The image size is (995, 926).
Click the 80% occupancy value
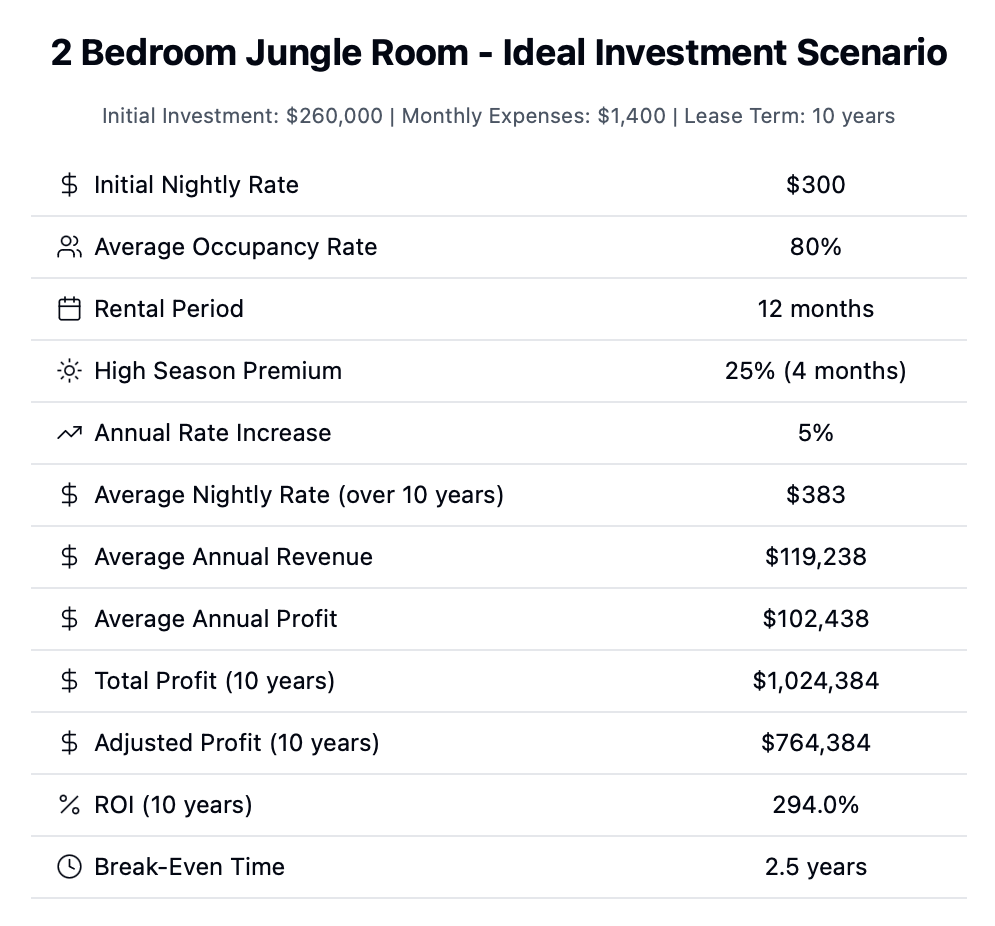tap(815, 247)
